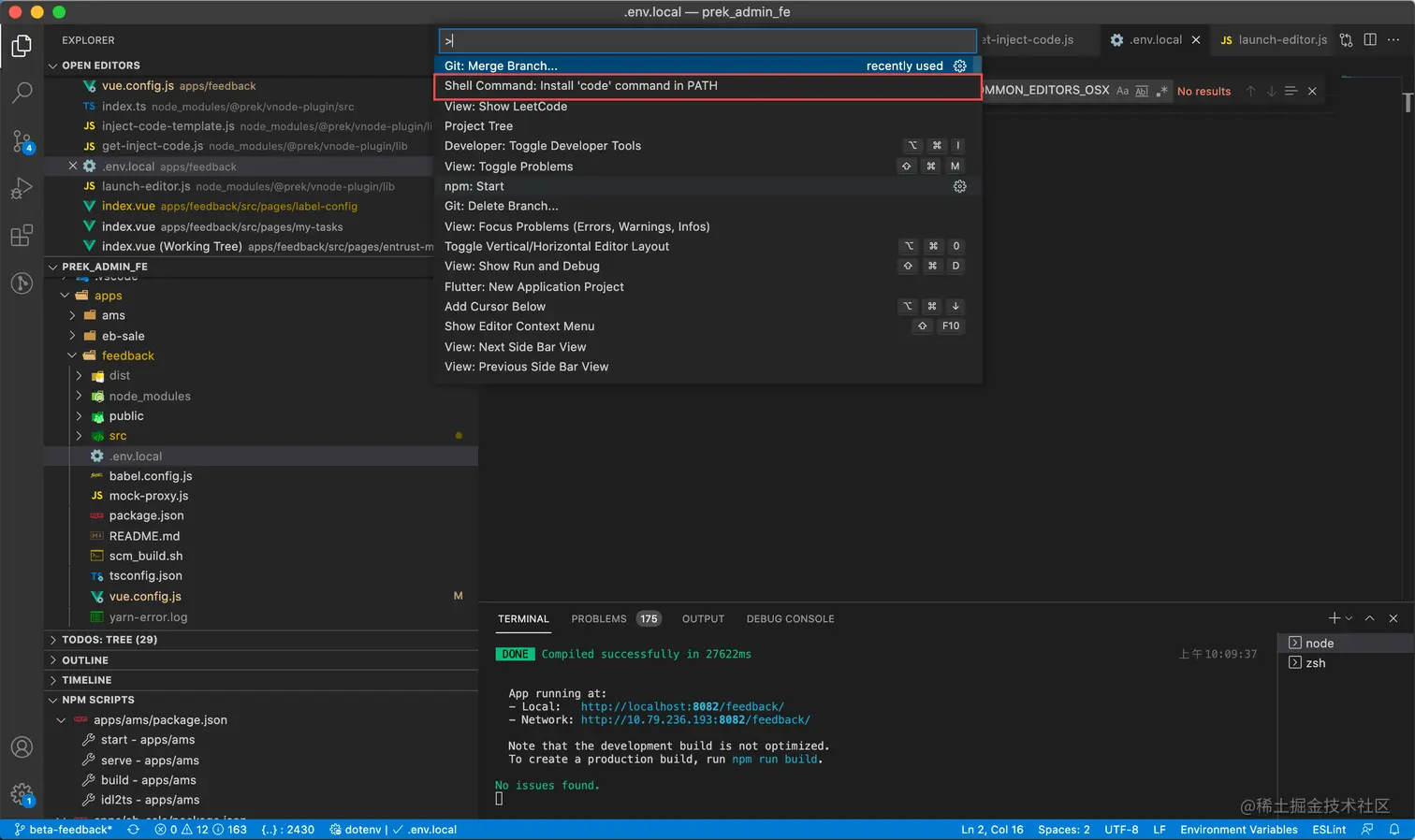Switch to the Output panel tab
The width and height of the screenshot is (1415, 840).
coord(703,618)
